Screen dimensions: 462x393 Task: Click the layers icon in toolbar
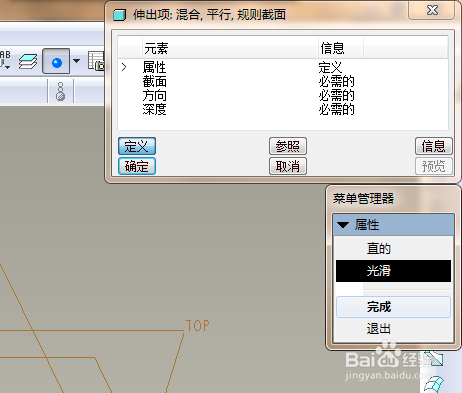(28, 62)
